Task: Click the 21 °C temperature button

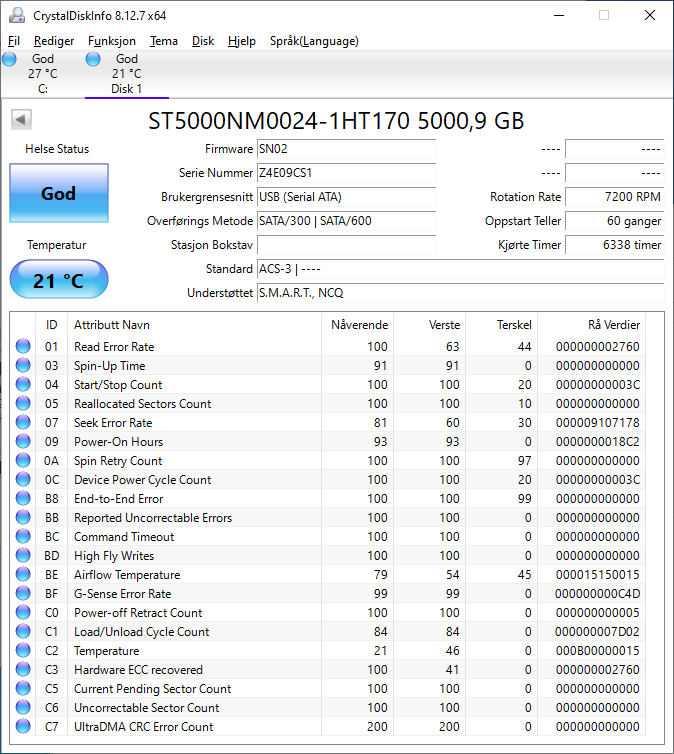Action: [58, 280]
